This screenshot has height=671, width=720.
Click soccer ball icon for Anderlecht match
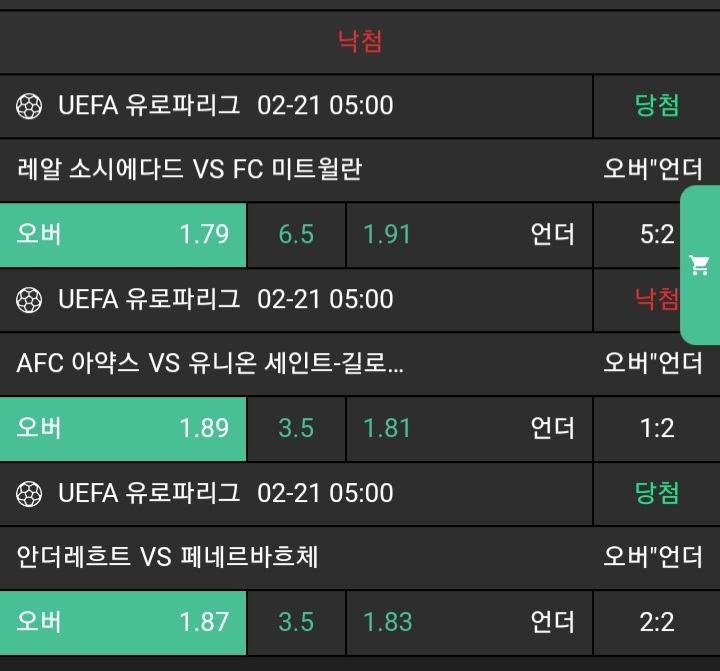coord(30,493)
